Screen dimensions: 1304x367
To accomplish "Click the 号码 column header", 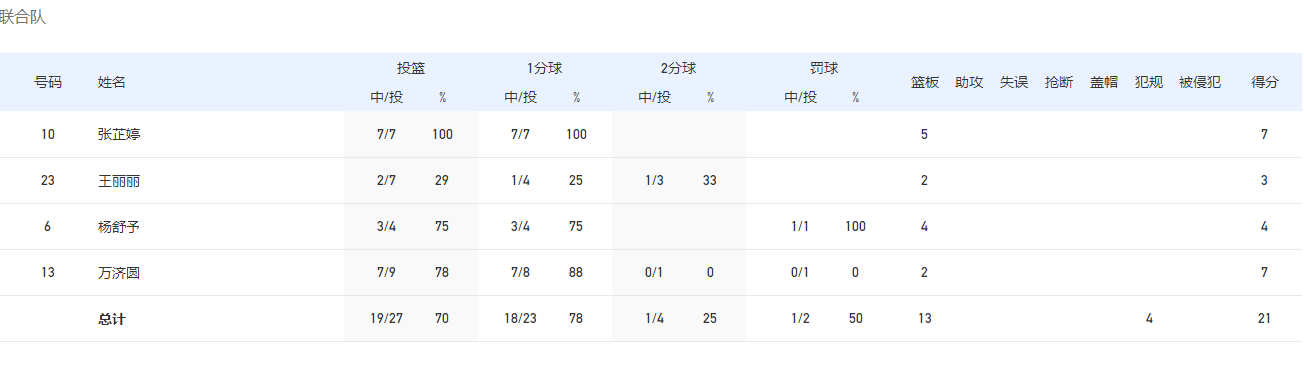I will [x=48, y=82].
